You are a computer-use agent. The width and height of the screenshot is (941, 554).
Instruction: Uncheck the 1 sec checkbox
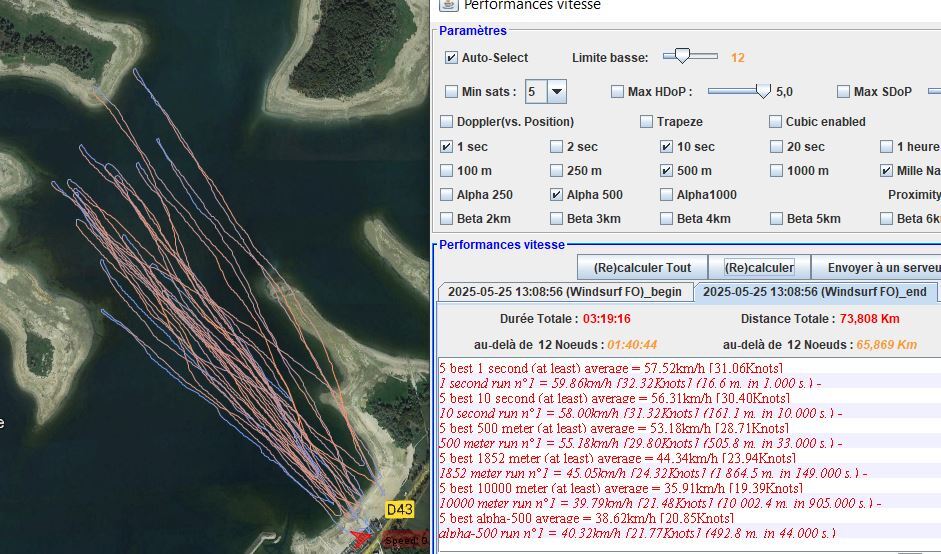[x=446, y=146]
